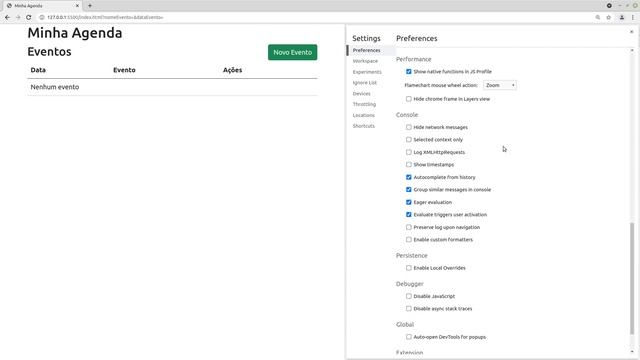Check Disable async stack traces
Viewport: 640px width, 360px height.
point(409,309)
